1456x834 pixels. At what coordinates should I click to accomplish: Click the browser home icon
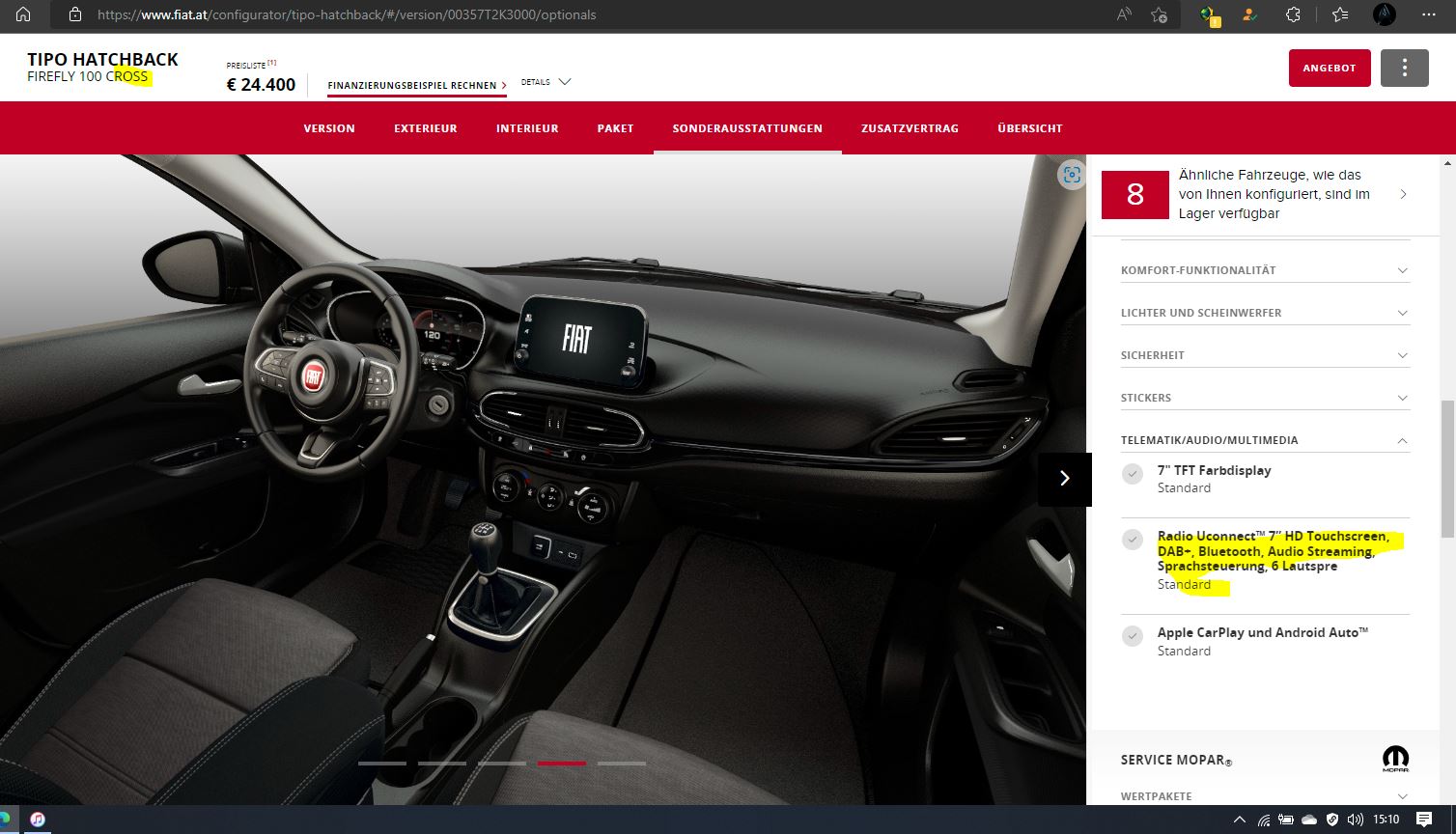pos(23,14)
